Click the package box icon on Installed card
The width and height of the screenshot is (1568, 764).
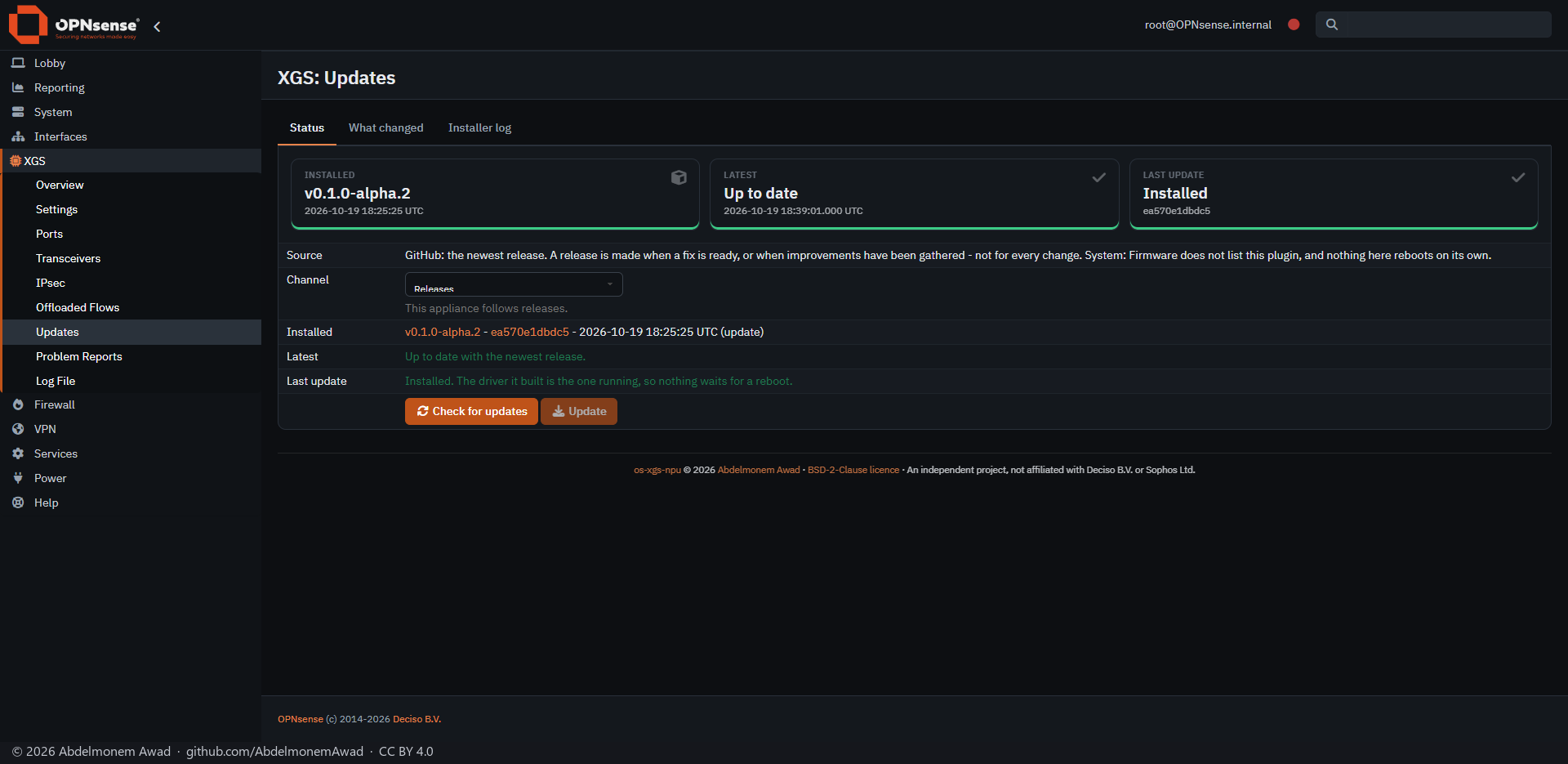(679, 177)
